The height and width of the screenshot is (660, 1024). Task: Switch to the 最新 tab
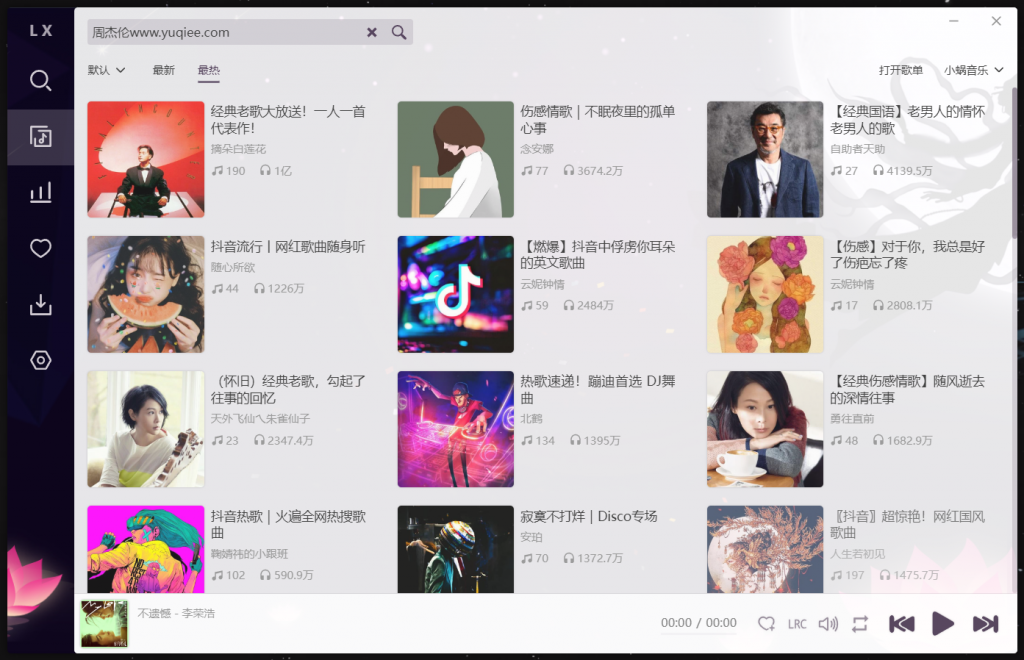(164, 70)
